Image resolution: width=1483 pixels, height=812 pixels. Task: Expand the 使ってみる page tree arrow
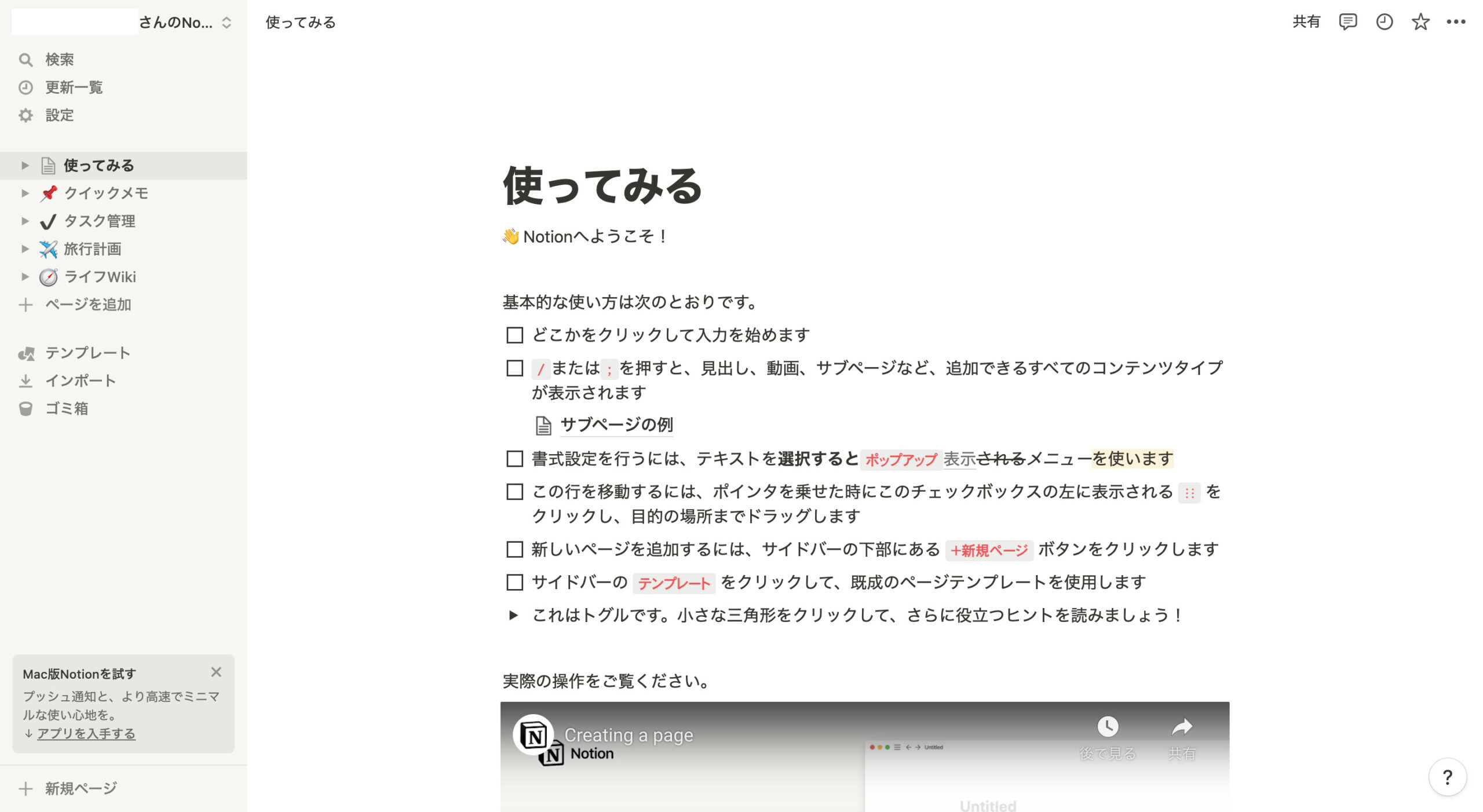[x=25, y=166]
